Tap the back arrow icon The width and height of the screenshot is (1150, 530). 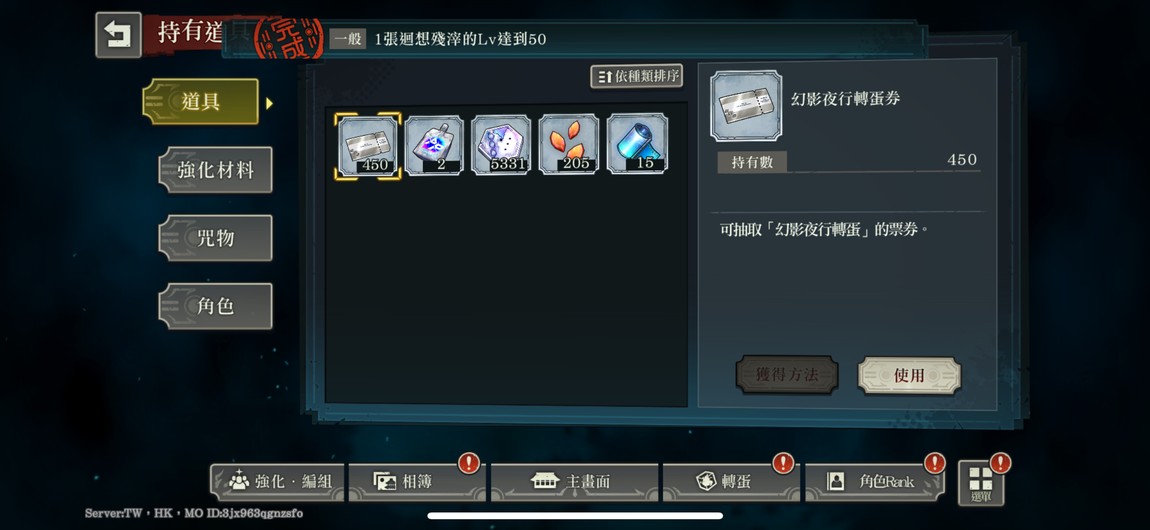(x=118, y=34)
